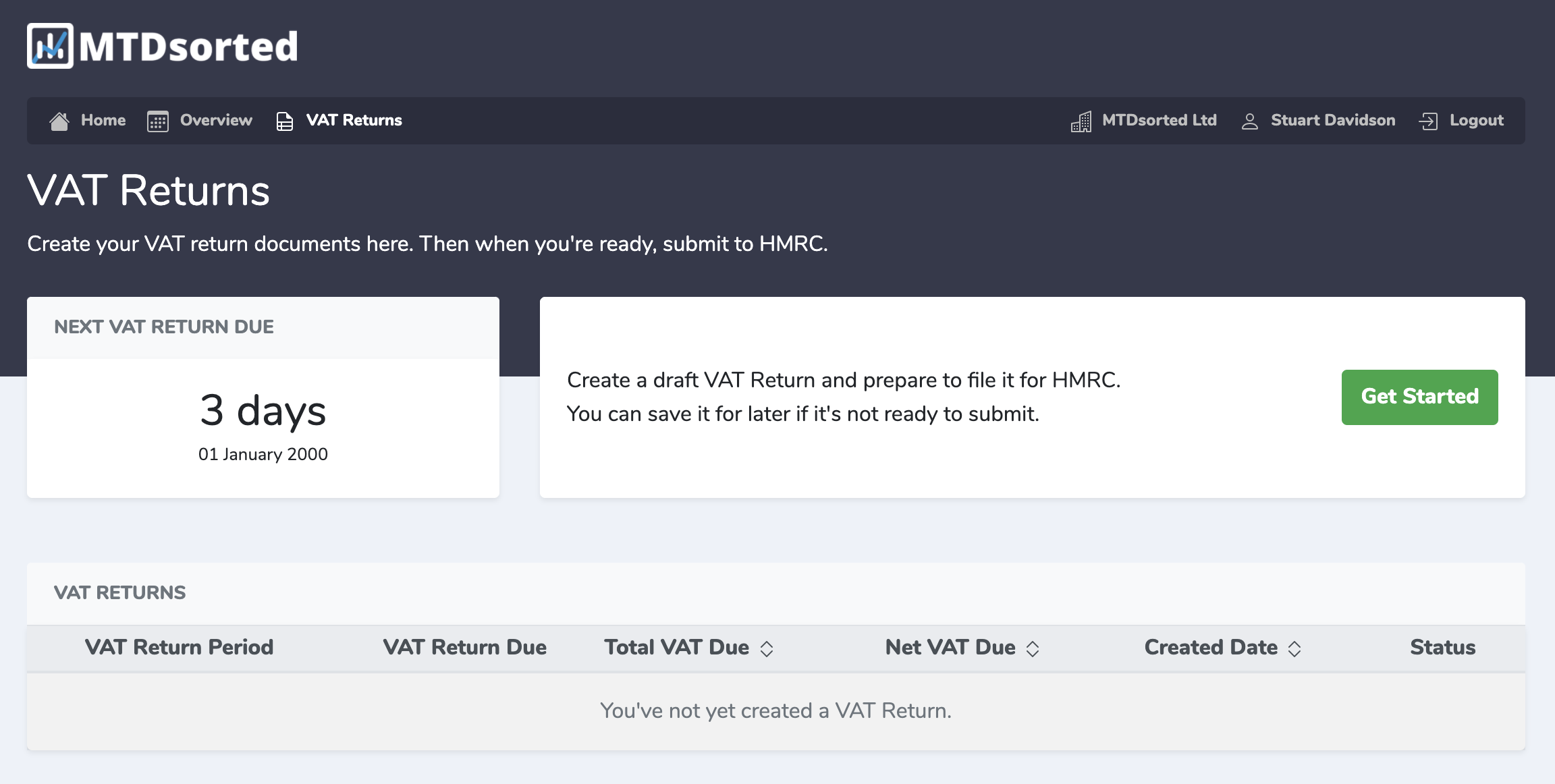
Task: Go to the Overview menu item
Action: 216,120
